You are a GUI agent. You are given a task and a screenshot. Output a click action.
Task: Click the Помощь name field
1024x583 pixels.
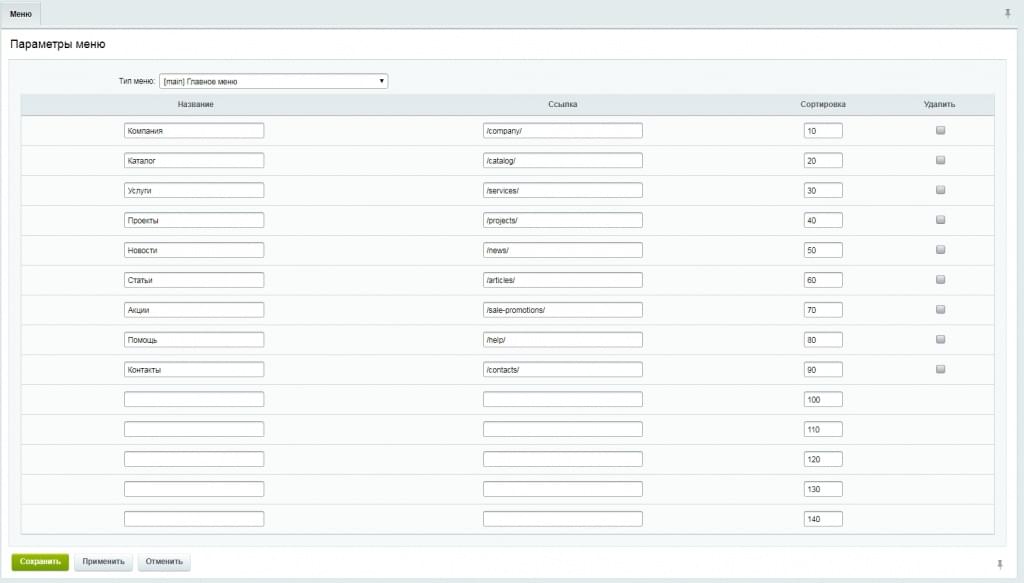click(x=194, y=339)
